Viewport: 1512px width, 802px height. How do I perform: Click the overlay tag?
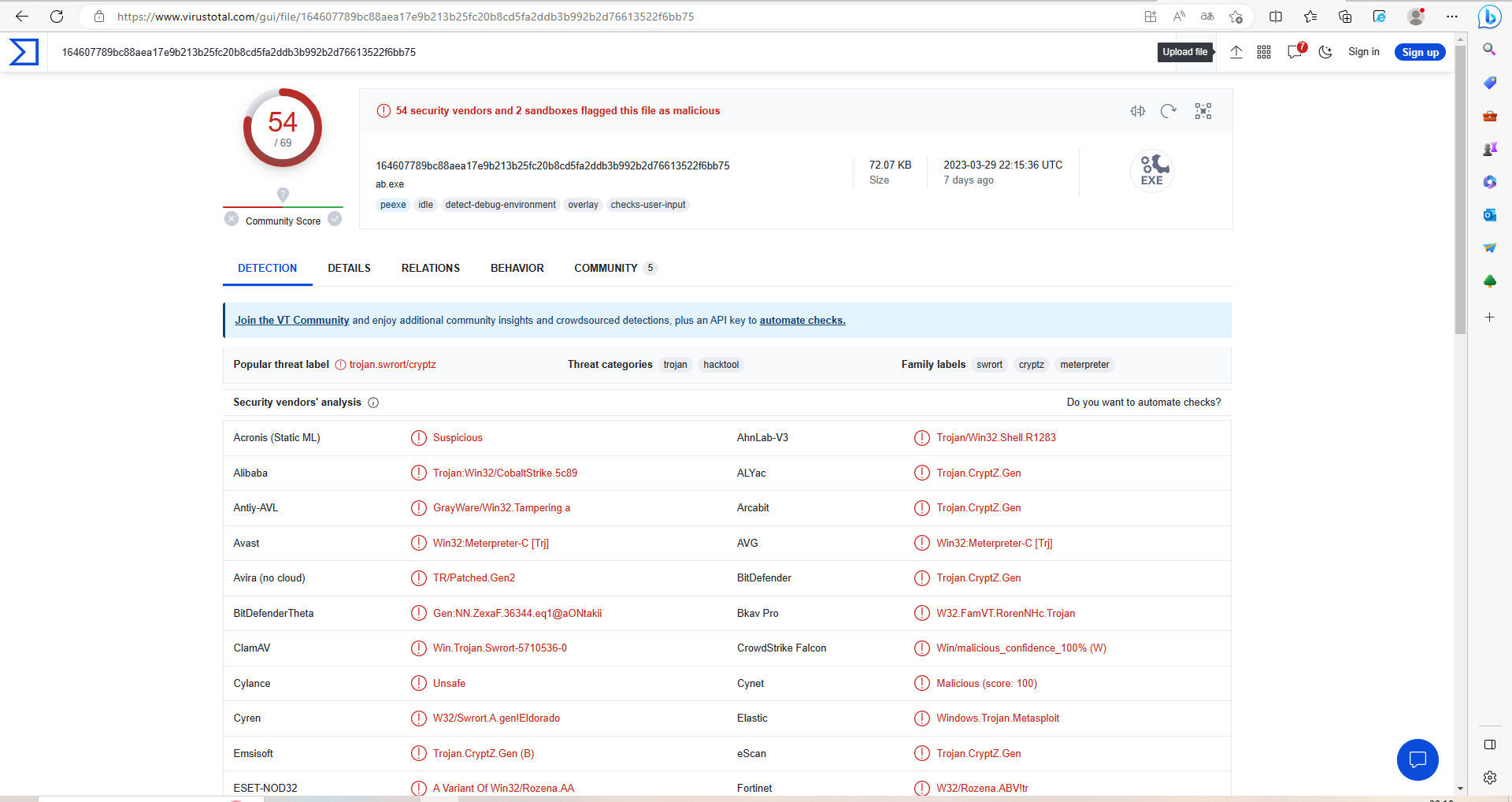click(584, 205)
